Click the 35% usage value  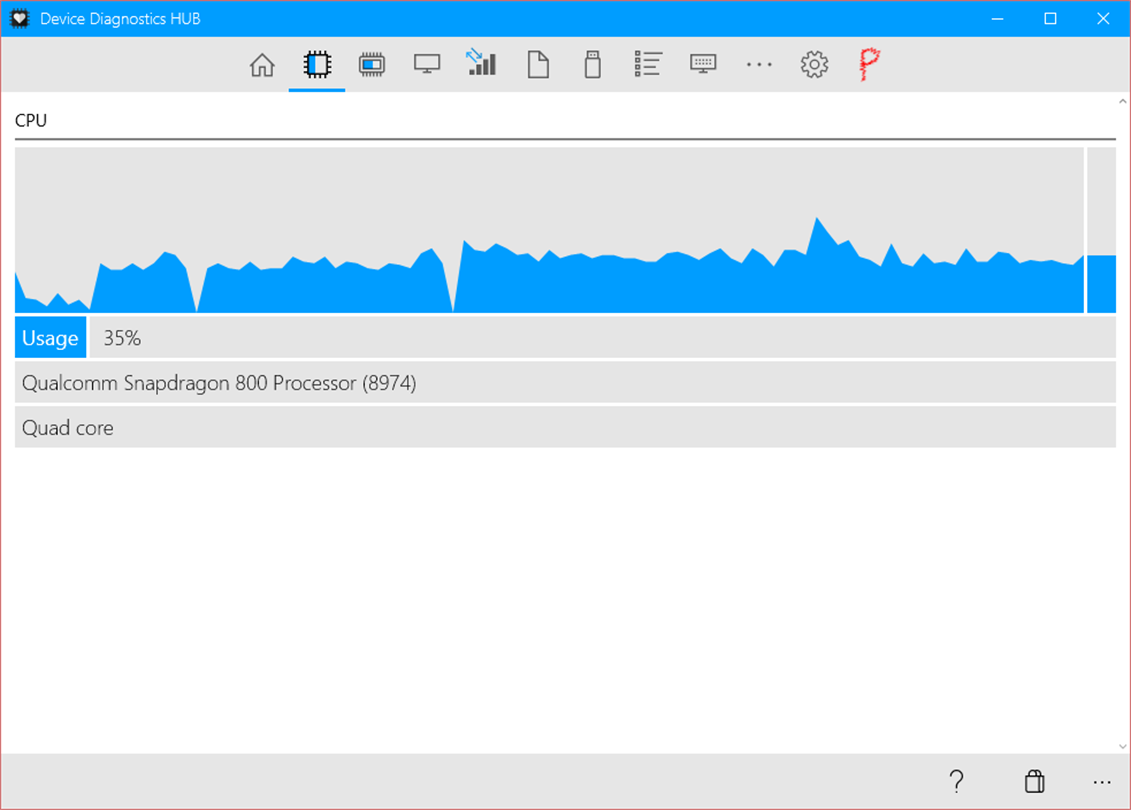[122, 338]
